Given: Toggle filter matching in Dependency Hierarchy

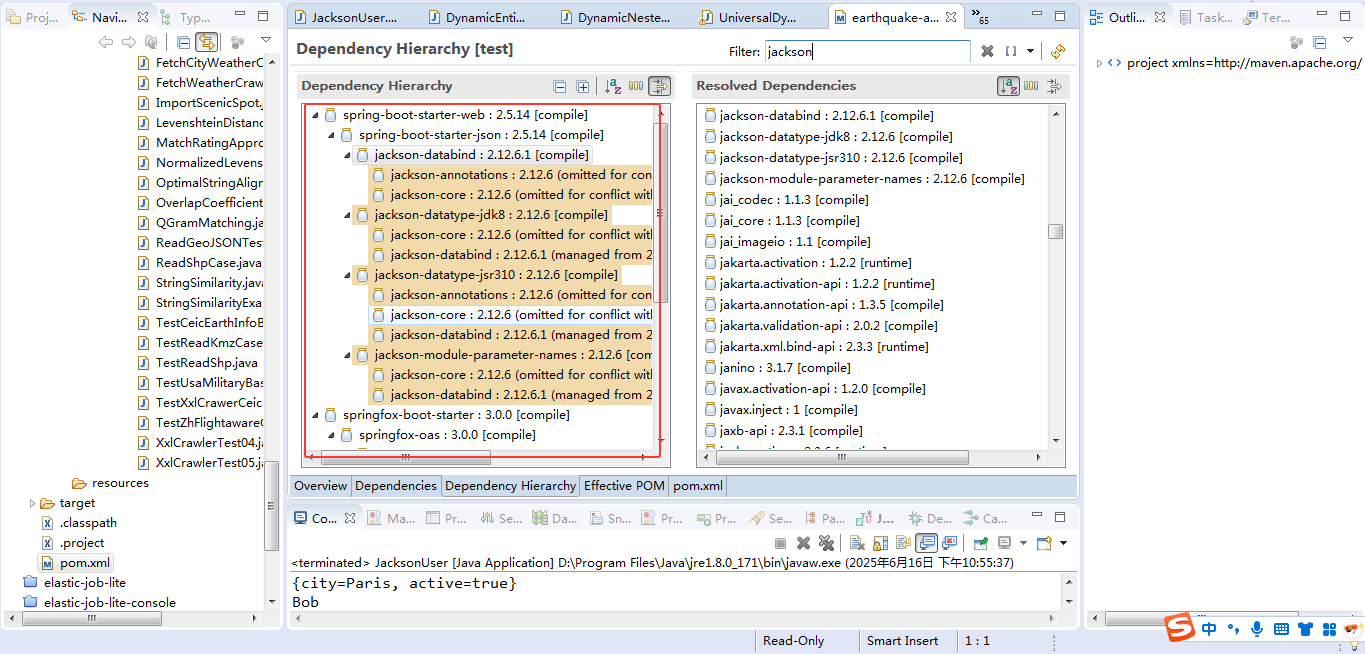Looking at the screenshot, I should pos(659,86).
